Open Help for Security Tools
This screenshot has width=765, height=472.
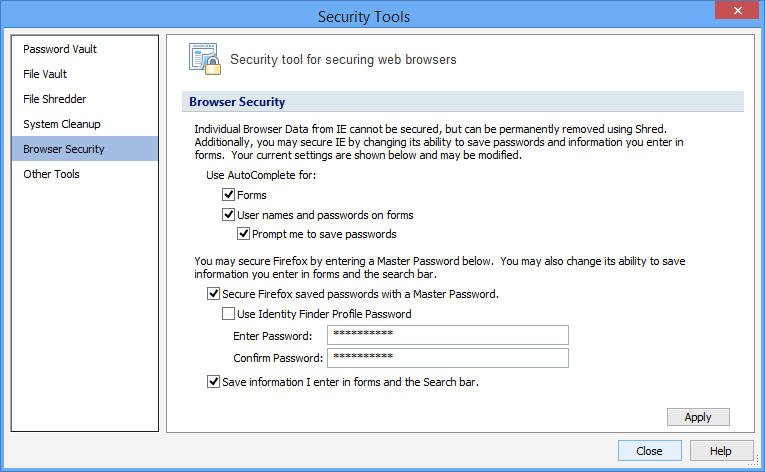721,451
